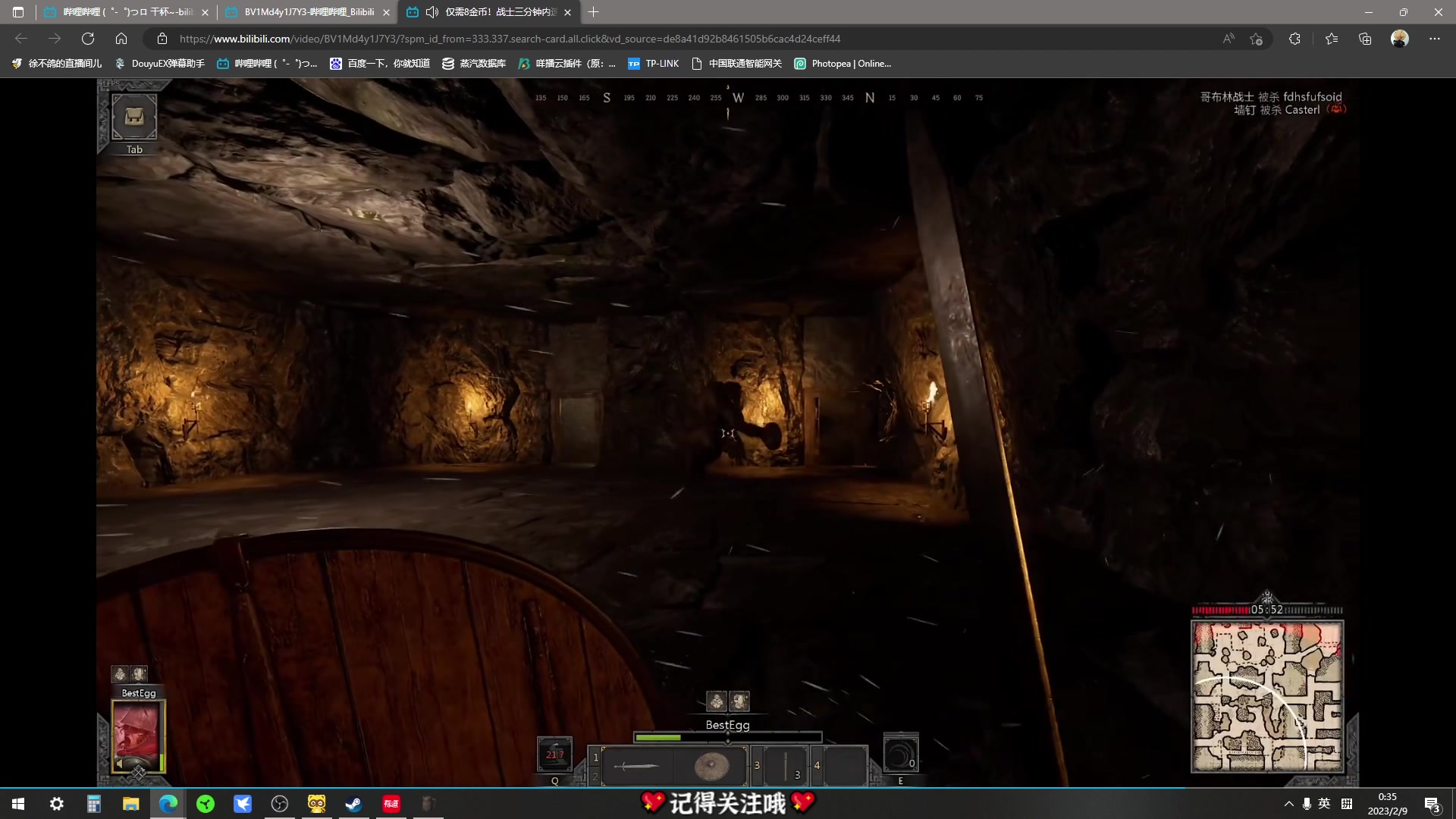
Task: Click the E ability slot
Action: coord(901,755)
